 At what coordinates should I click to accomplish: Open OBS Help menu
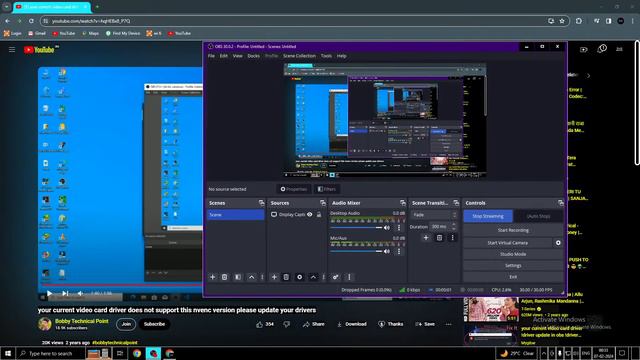(x=342, y=56)
